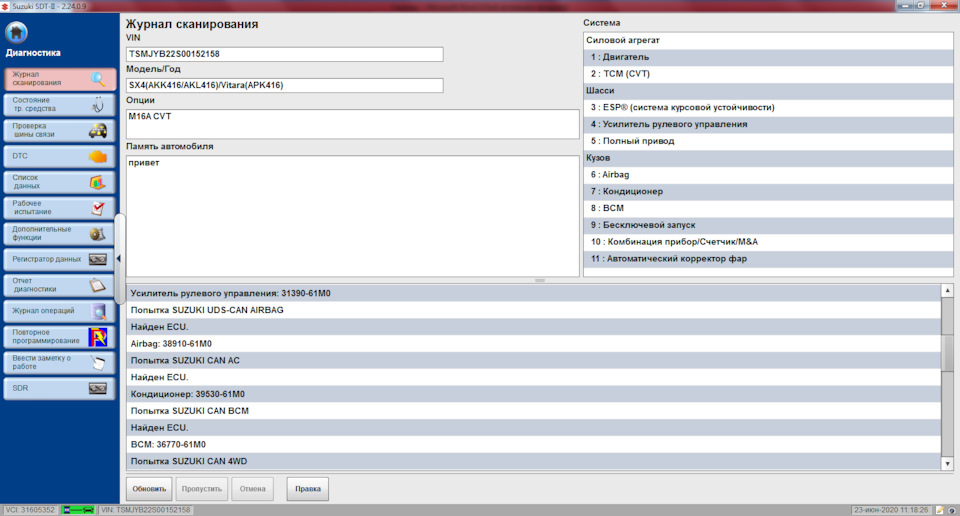
Task: Click the Правка button
Action: [x=308, y=489]
